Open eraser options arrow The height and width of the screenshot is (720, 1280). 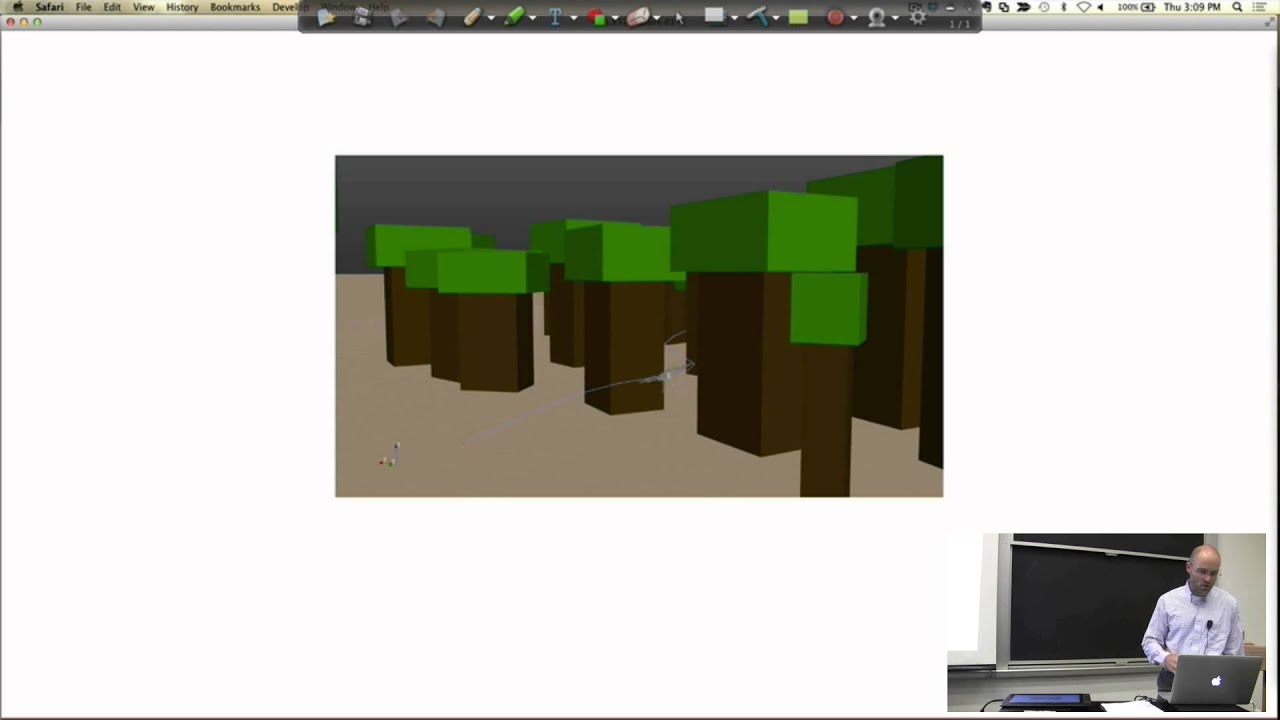[656, 18]
